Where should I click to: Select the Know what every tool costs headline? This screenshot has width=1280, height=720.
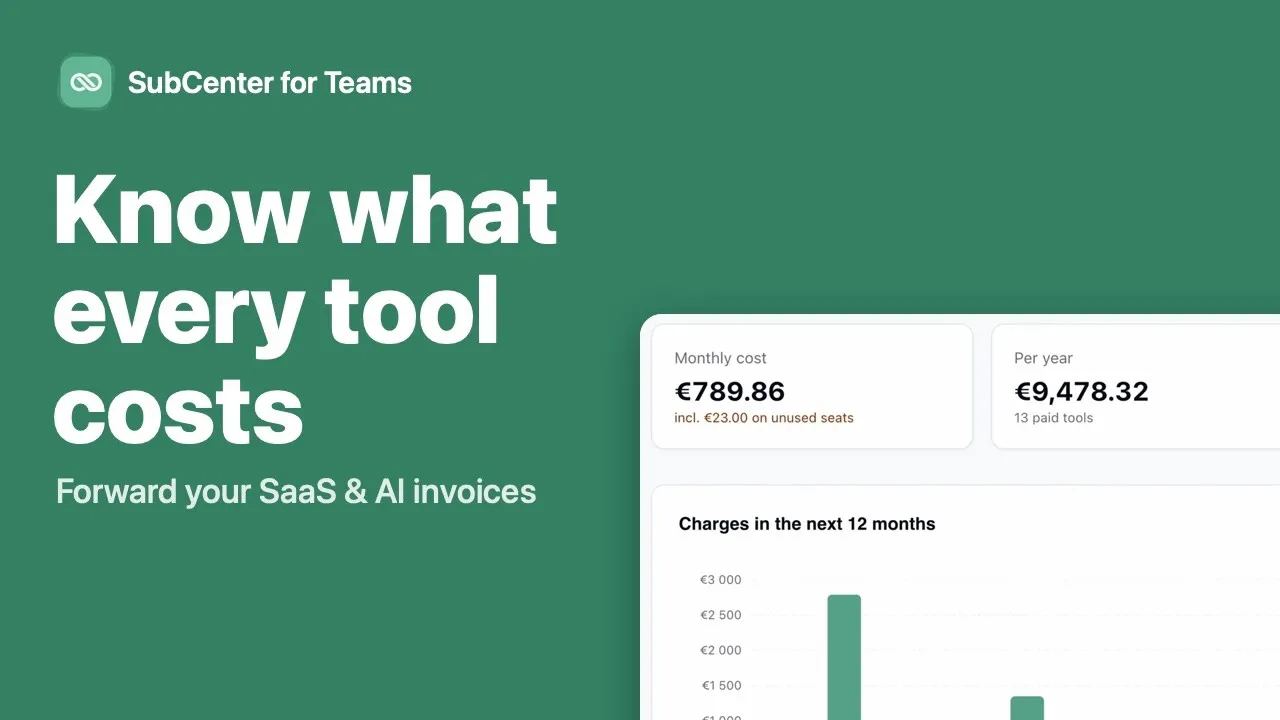pos(305,310)
